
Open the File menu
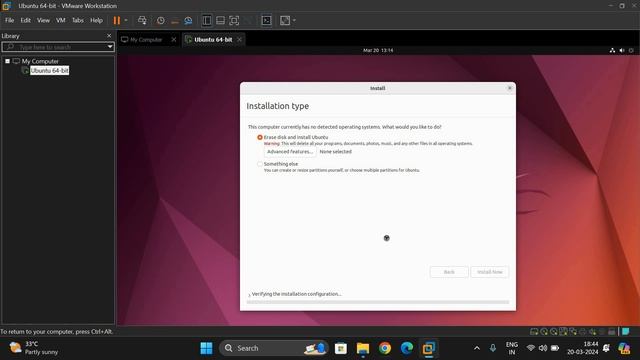click(x=9, y=20)
